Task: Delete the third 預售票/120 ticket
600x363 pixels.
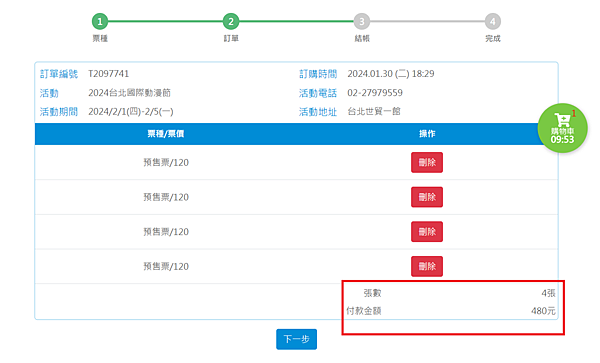Action: (x=427, y=232)
